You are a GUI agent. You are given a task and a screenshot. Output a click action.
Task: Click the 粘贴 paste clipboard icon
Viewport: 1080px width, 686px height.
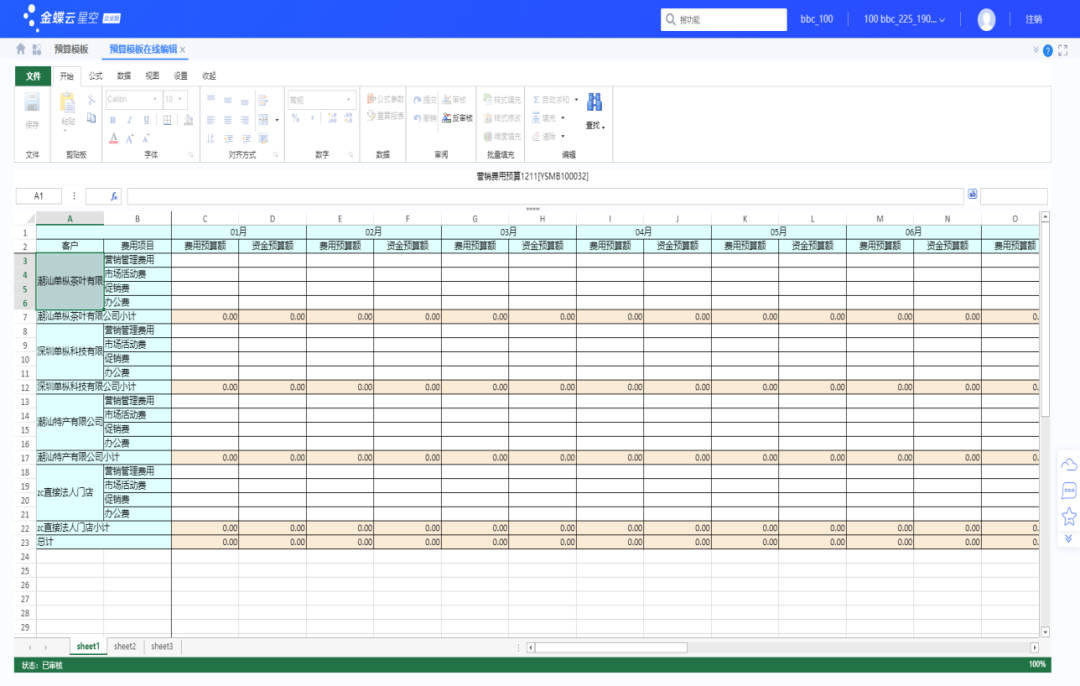68,104
